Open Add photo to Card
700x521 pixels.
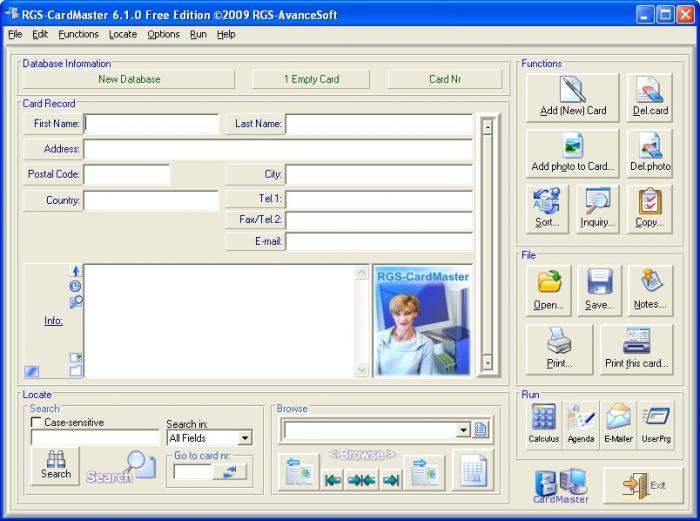point(572,153)
